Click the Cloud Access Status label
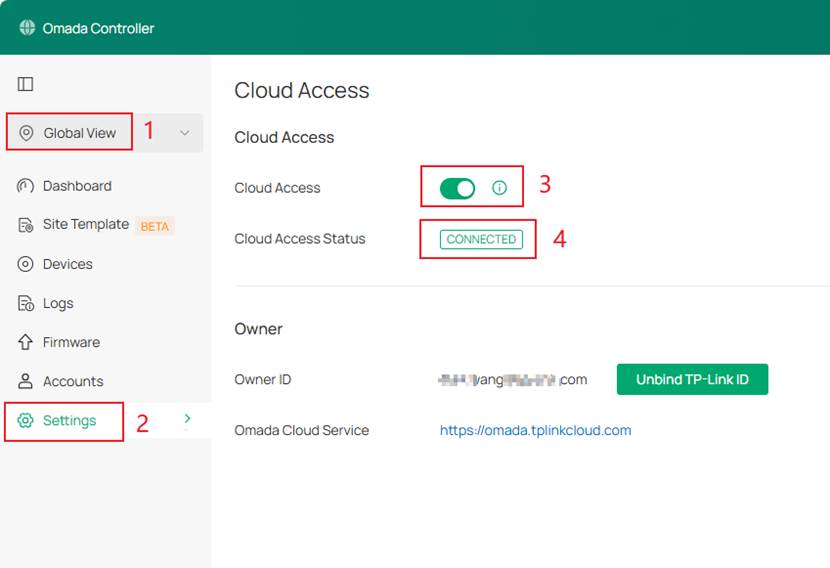The image size is (830, 568). point(300,239)
